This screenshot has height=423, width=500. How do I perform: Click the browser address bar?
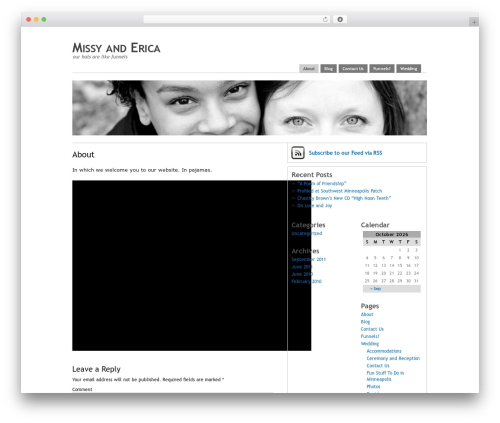click(236, 20)
